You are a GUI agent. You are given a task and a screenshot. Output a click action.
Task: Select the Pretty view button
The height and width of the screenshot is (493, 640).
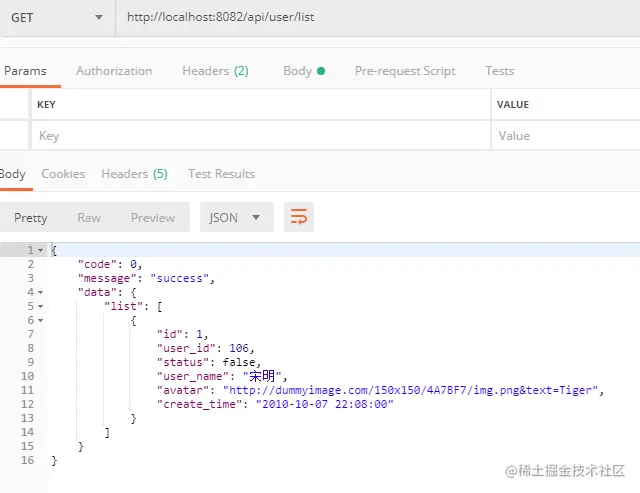click(x=31, y=218)
